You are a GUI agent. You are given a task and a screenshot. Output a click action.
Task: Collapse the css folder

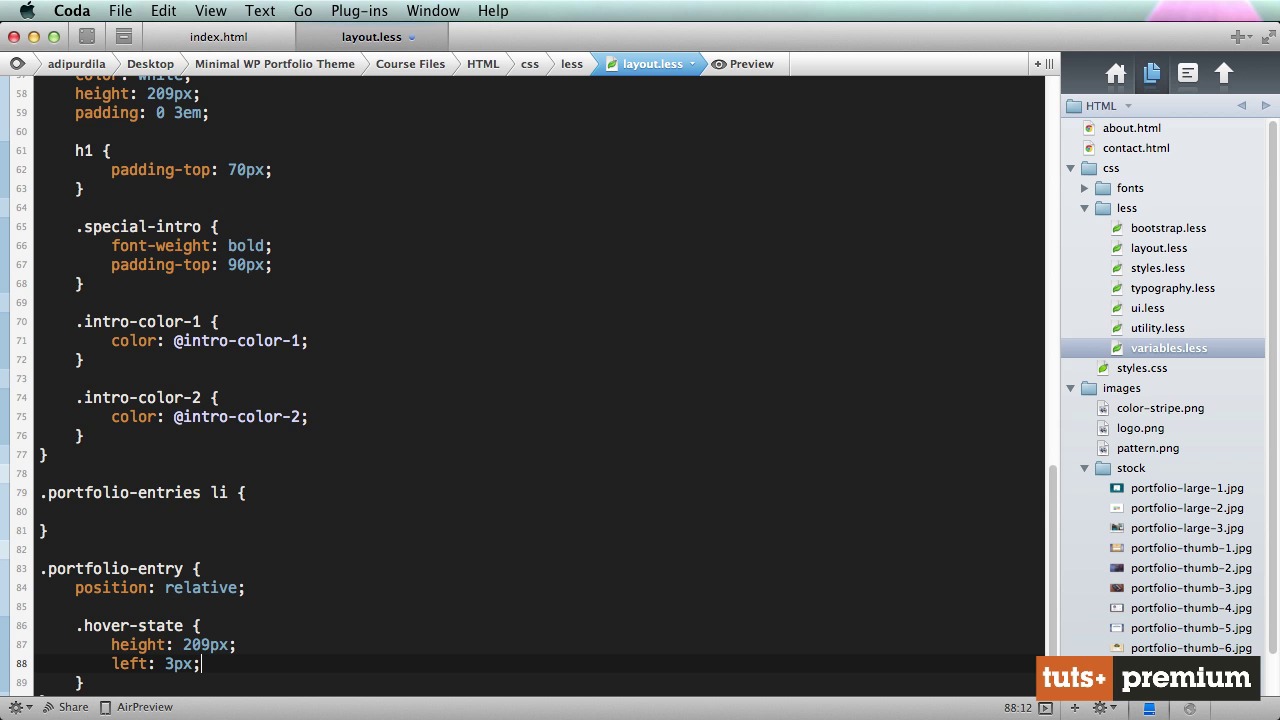pos(1071,168)
